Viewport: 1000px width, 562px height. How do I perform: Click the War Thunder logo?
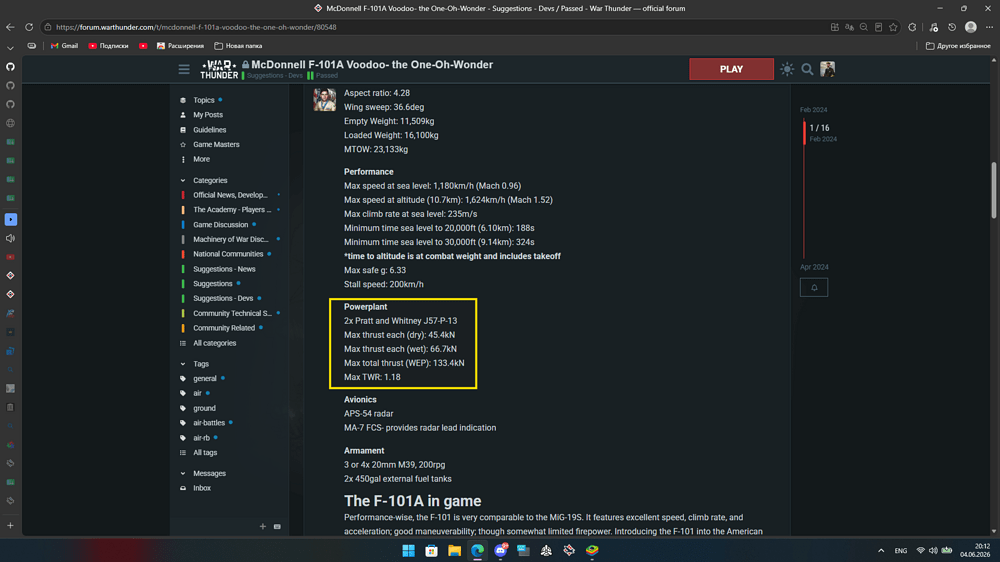point(219,69)
